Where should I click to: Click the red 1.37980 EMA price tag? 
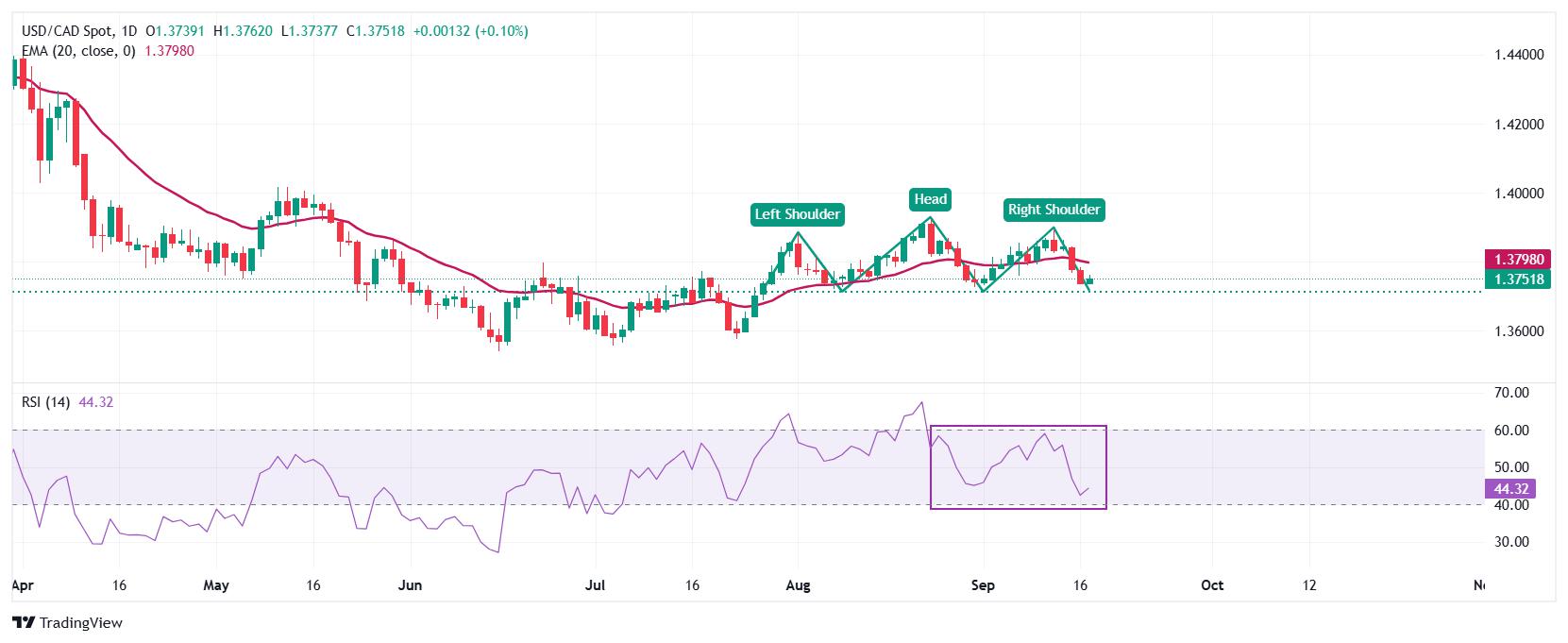pos(1517,259)
